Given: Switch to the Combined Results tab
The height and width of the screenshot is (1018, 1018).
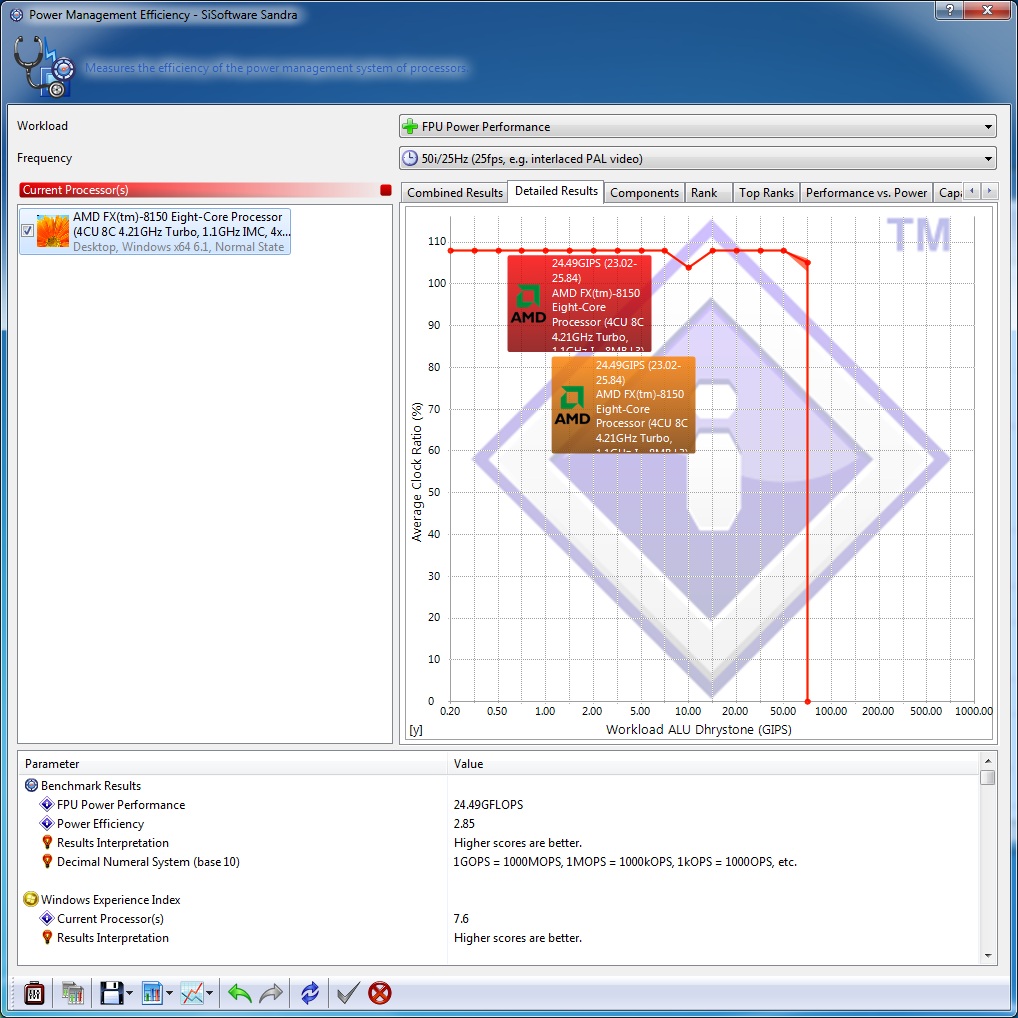Looking at the screenshot, I should (454, 193).
